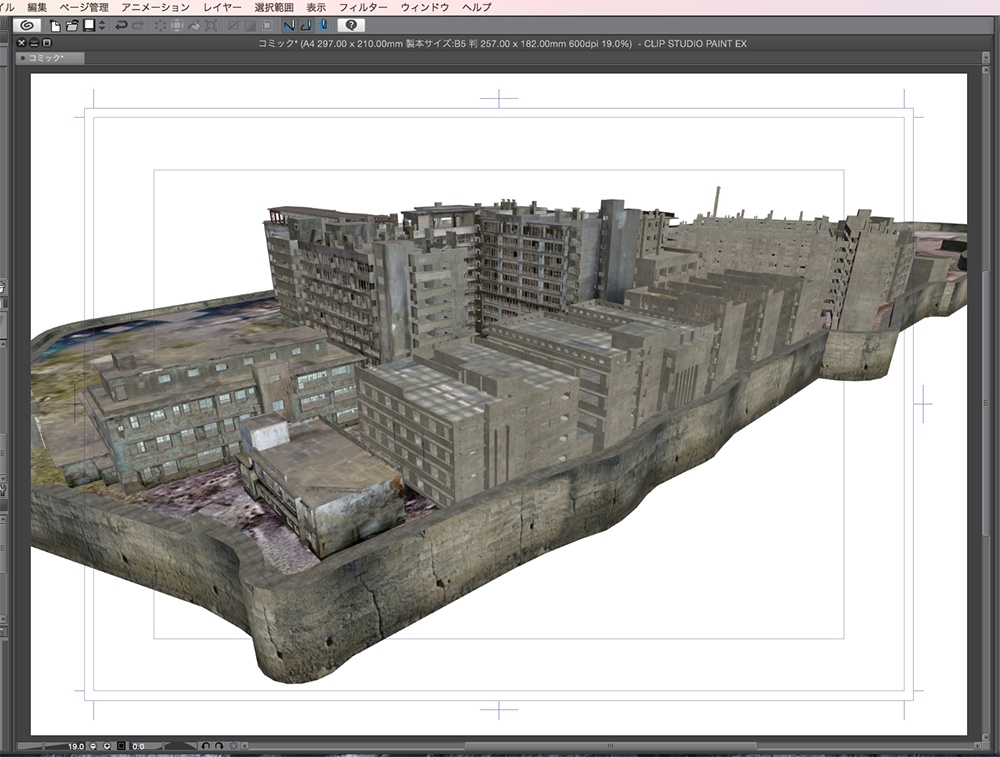This screenshot has height=757, width=1000.
Task: Create a new file via toolbar icon
Action: 56,25
